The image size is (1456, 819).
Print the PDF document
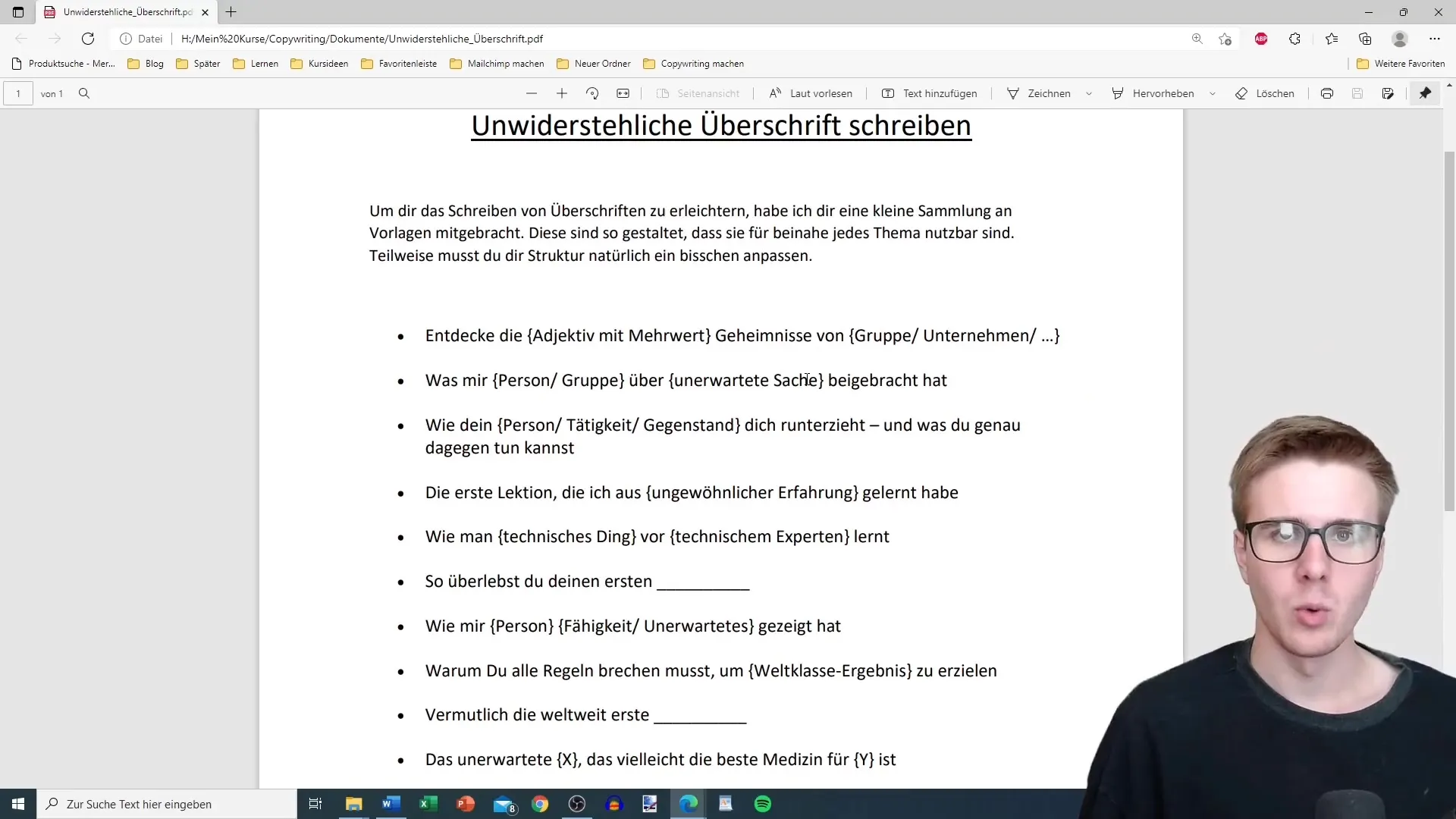tap(1327, 93)
